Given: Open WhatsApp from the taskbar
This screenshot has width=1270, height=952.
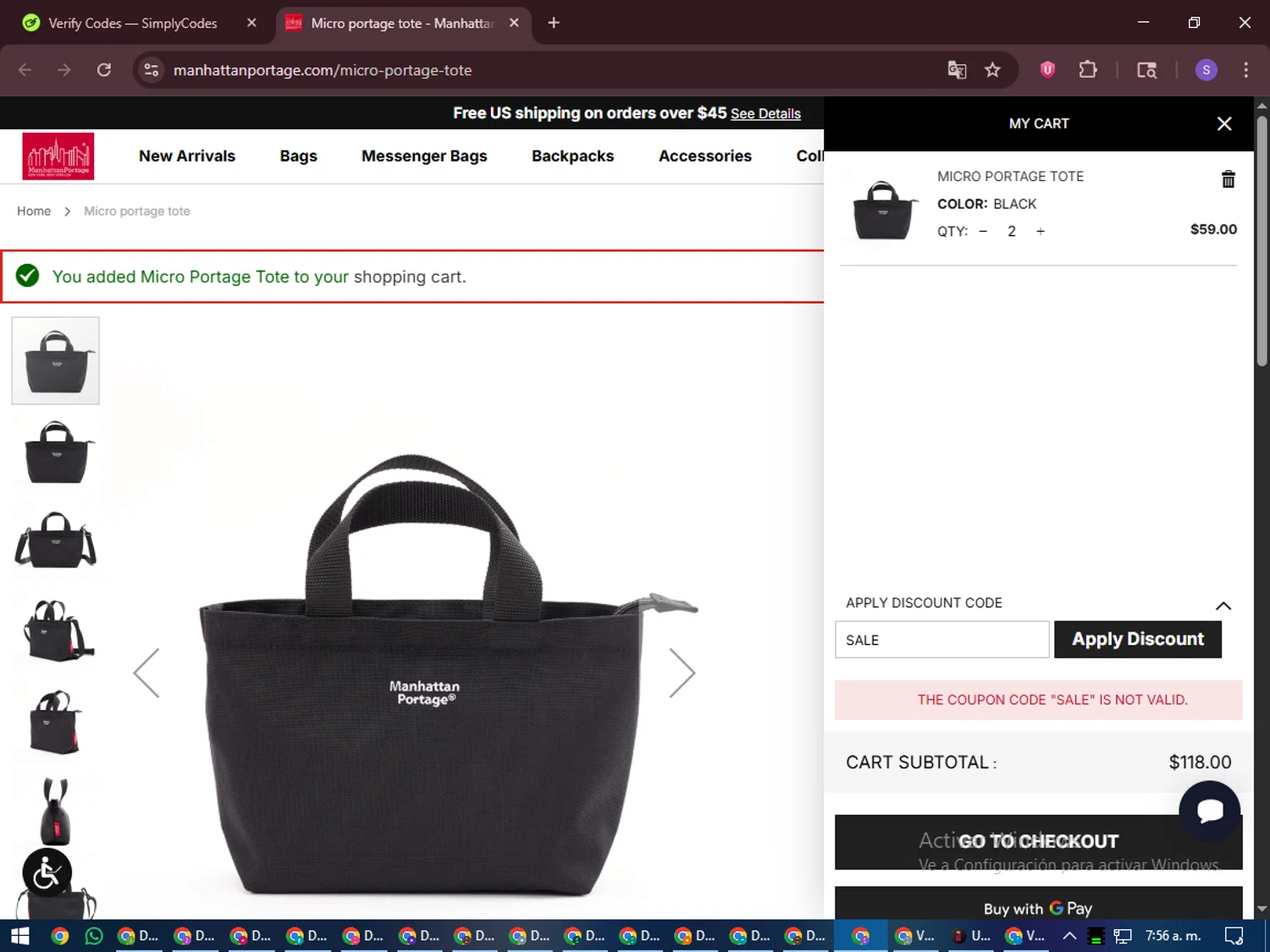Looking at the screenshot, I should point(94,936).
